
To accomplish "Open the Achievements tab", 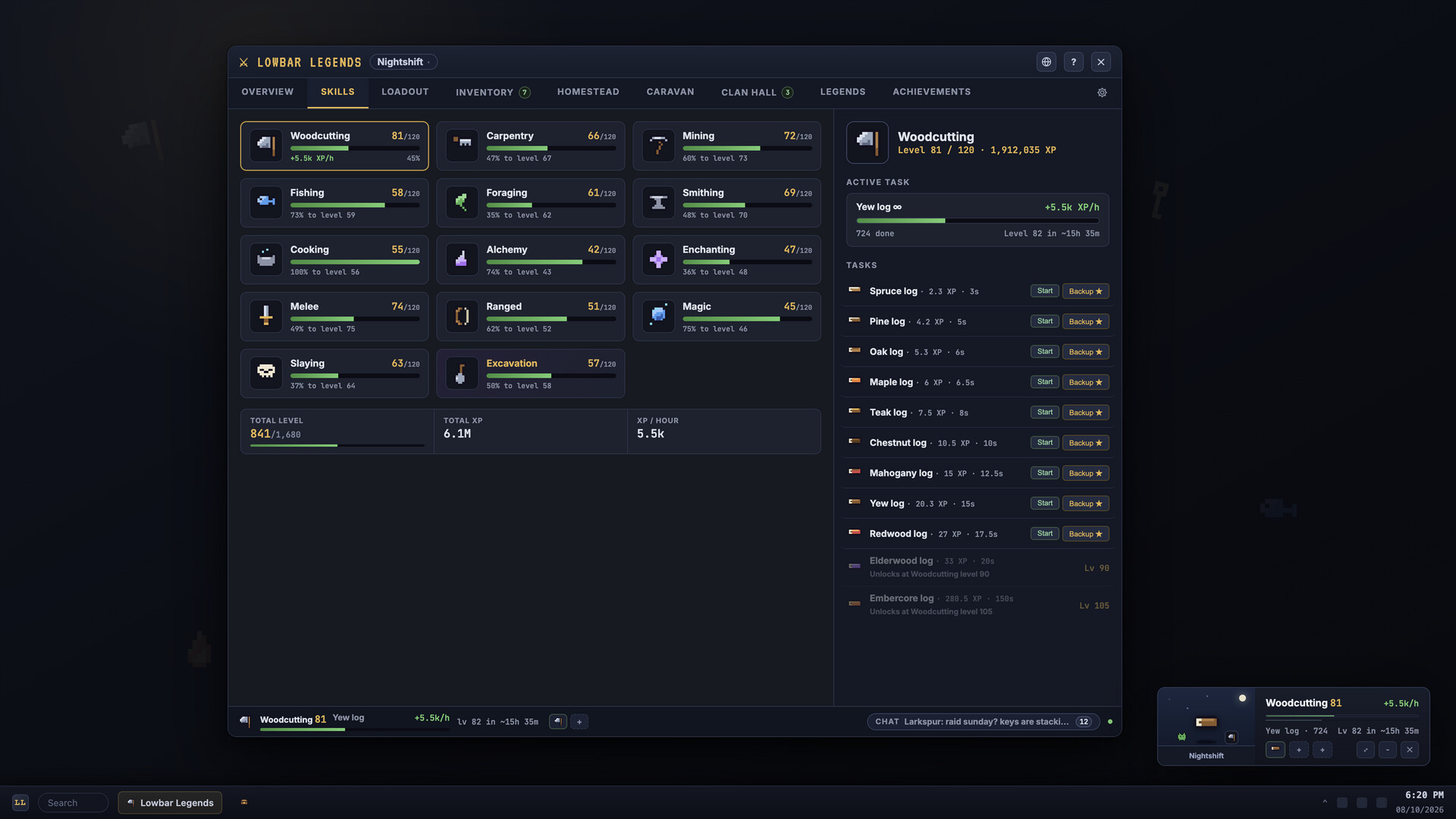I will coord(931,92).
